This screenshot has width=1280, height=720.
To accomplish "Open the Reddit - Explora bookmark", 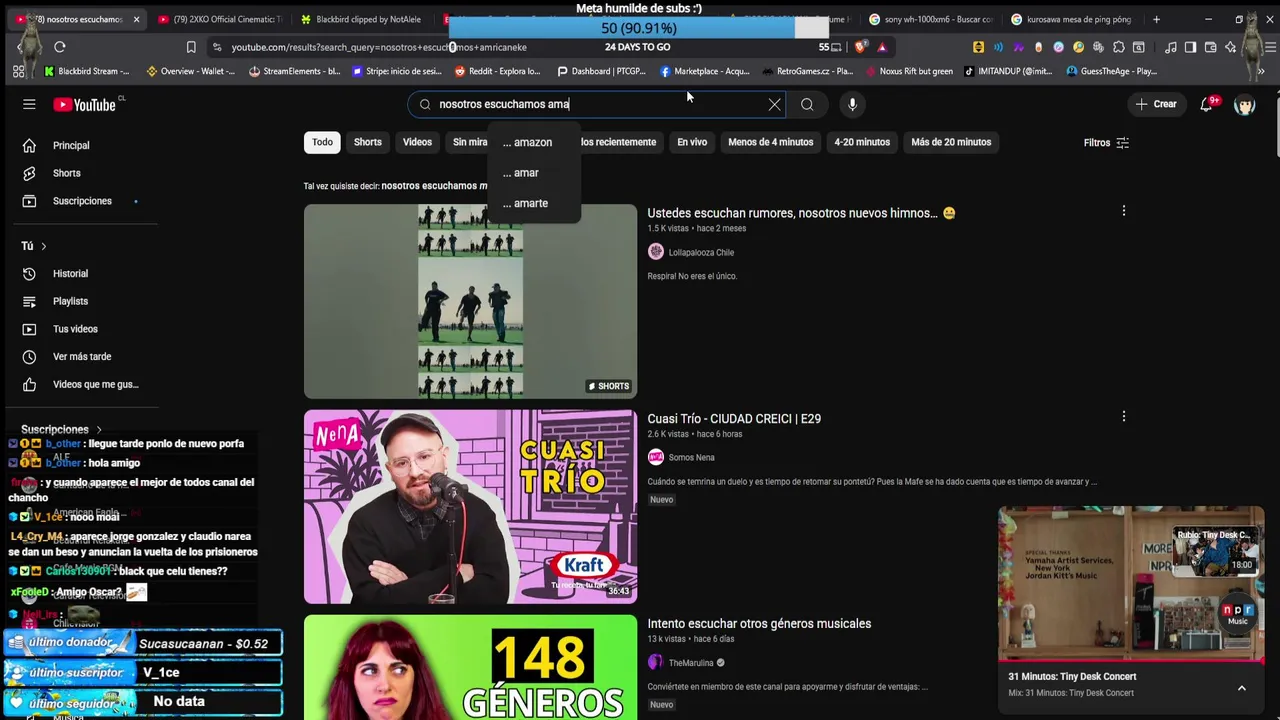I will [497, 71].
